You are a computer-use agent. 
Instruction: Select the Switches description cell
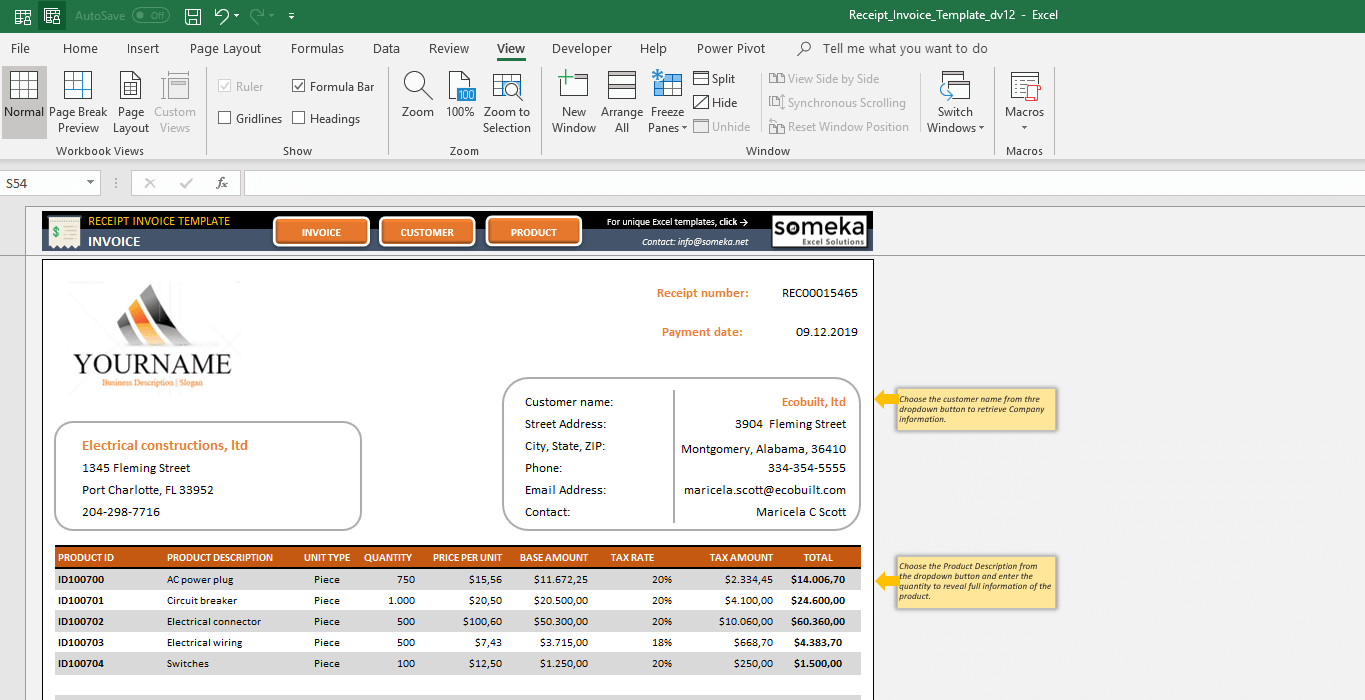click(188, 664)
